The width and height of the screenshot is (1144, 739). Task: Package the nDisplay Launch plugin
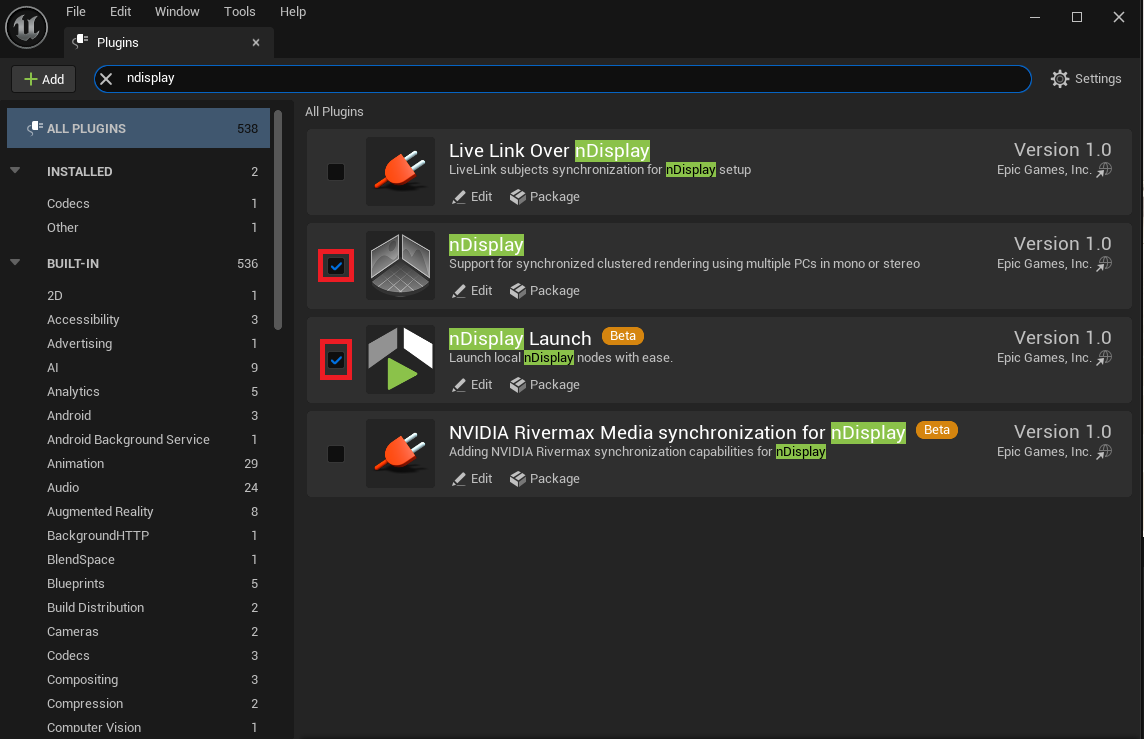(544, 385)
